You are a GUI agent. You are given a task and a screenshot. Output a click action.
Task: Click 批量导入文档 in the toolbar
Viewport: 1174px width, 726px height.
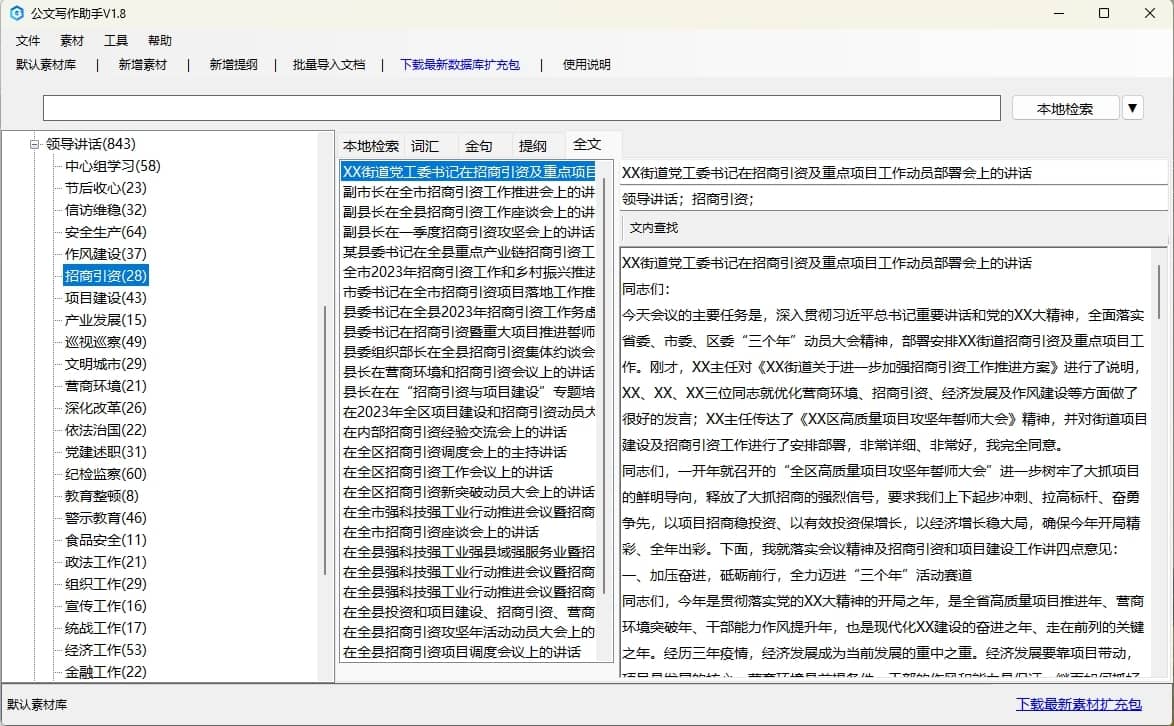click(x=329, y=65)
